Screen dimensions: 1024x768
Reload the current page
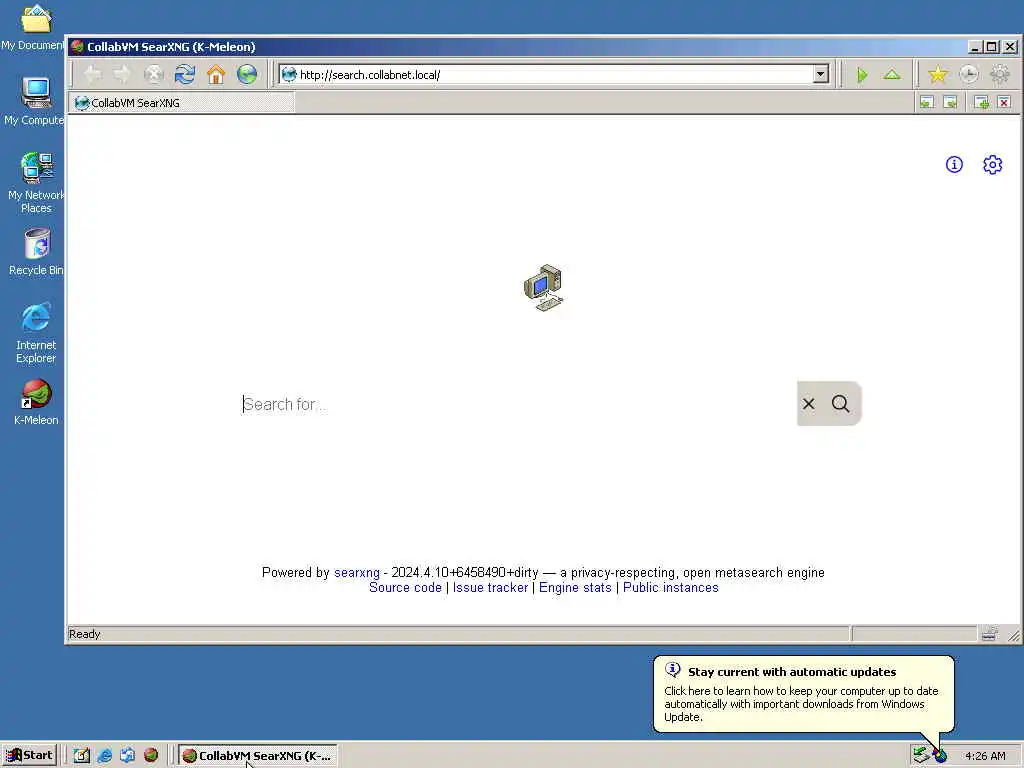[x=185, y=74]
